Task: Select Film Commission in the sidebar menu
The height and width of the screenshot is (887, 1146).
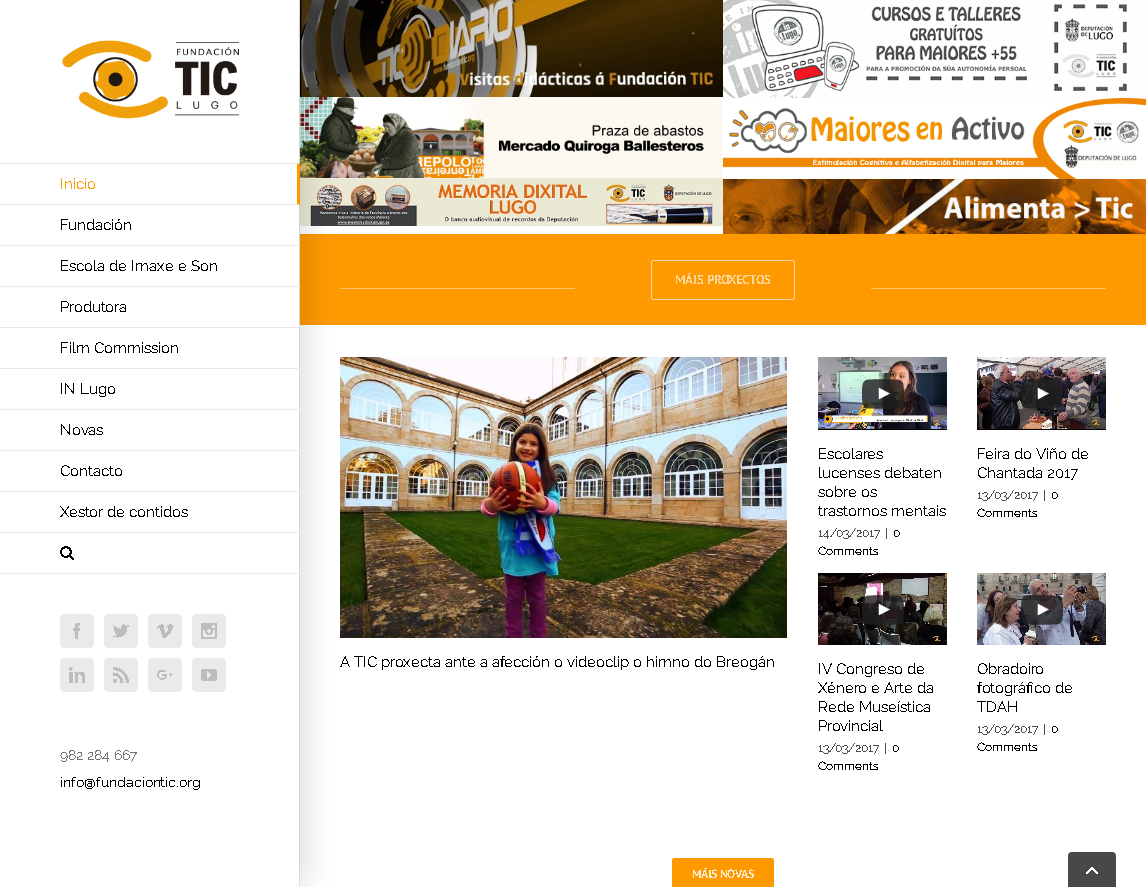Action: click(x=119, y=348)
